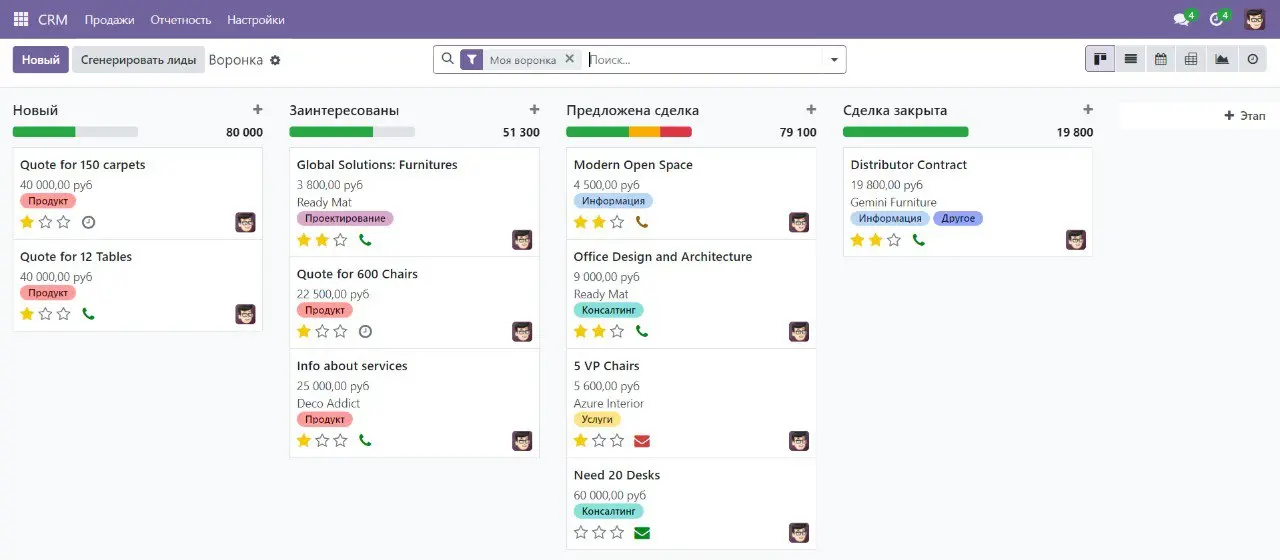Set third star on Distributor Contract card
Screen dimensions: 1280x560
click(x=895, y=240)
